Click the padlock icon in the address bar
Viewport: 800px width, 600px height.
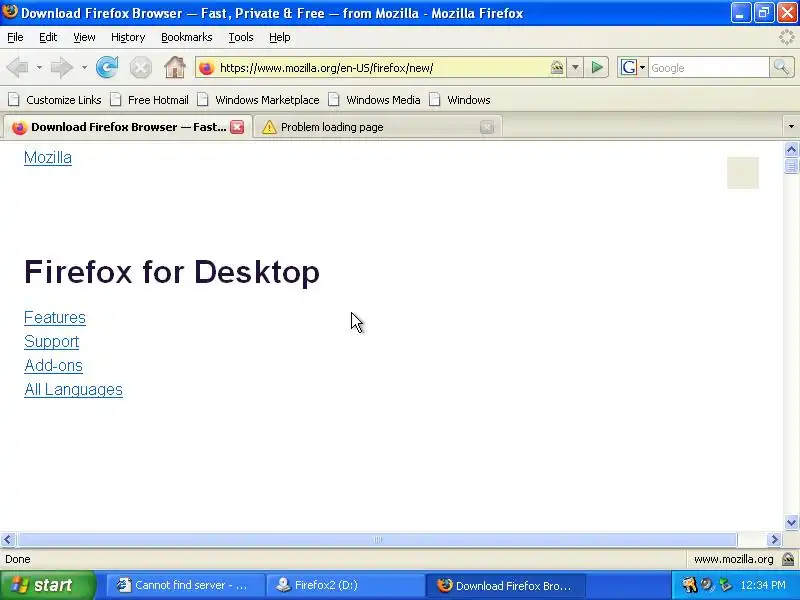[x=557, y=67]
